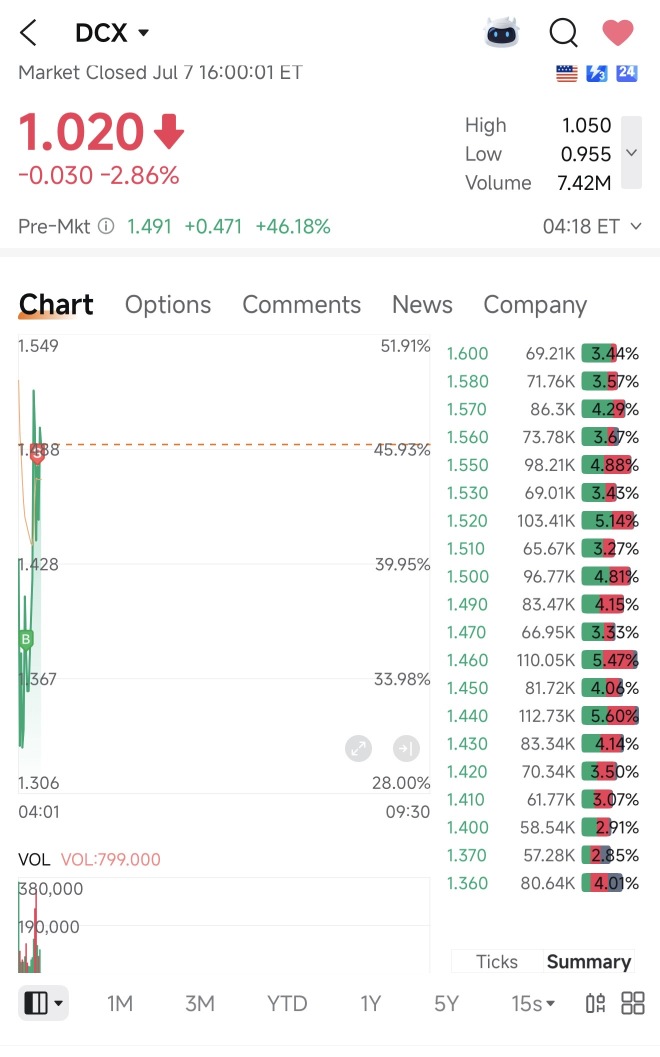
Task: Tap the blue 24-hour trading badge
Action: (x=627, y=73)
